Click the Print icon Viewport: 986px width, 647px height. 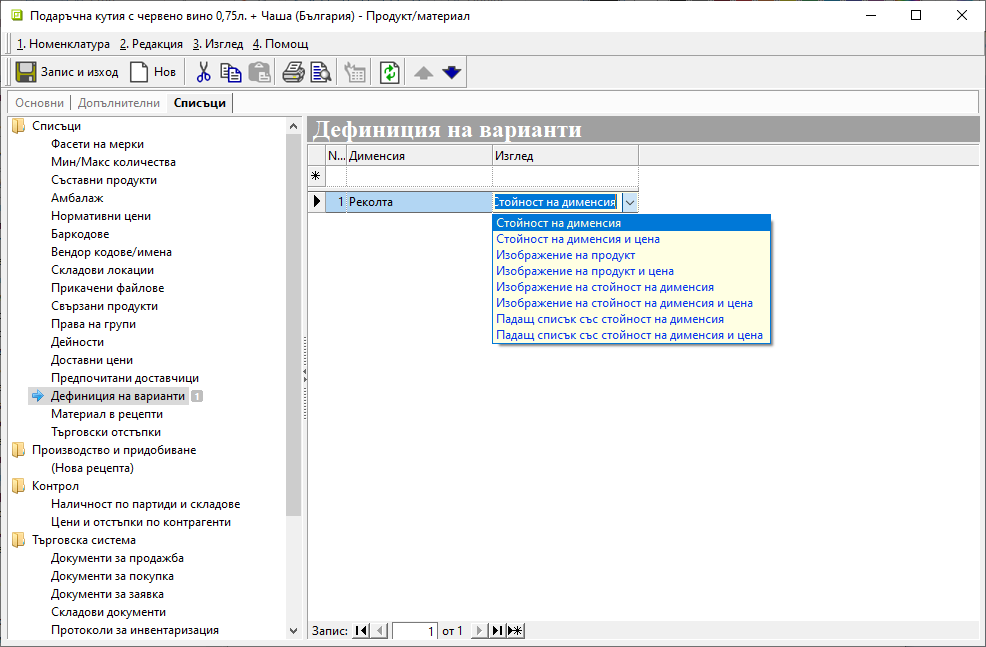tap(293, 72)
